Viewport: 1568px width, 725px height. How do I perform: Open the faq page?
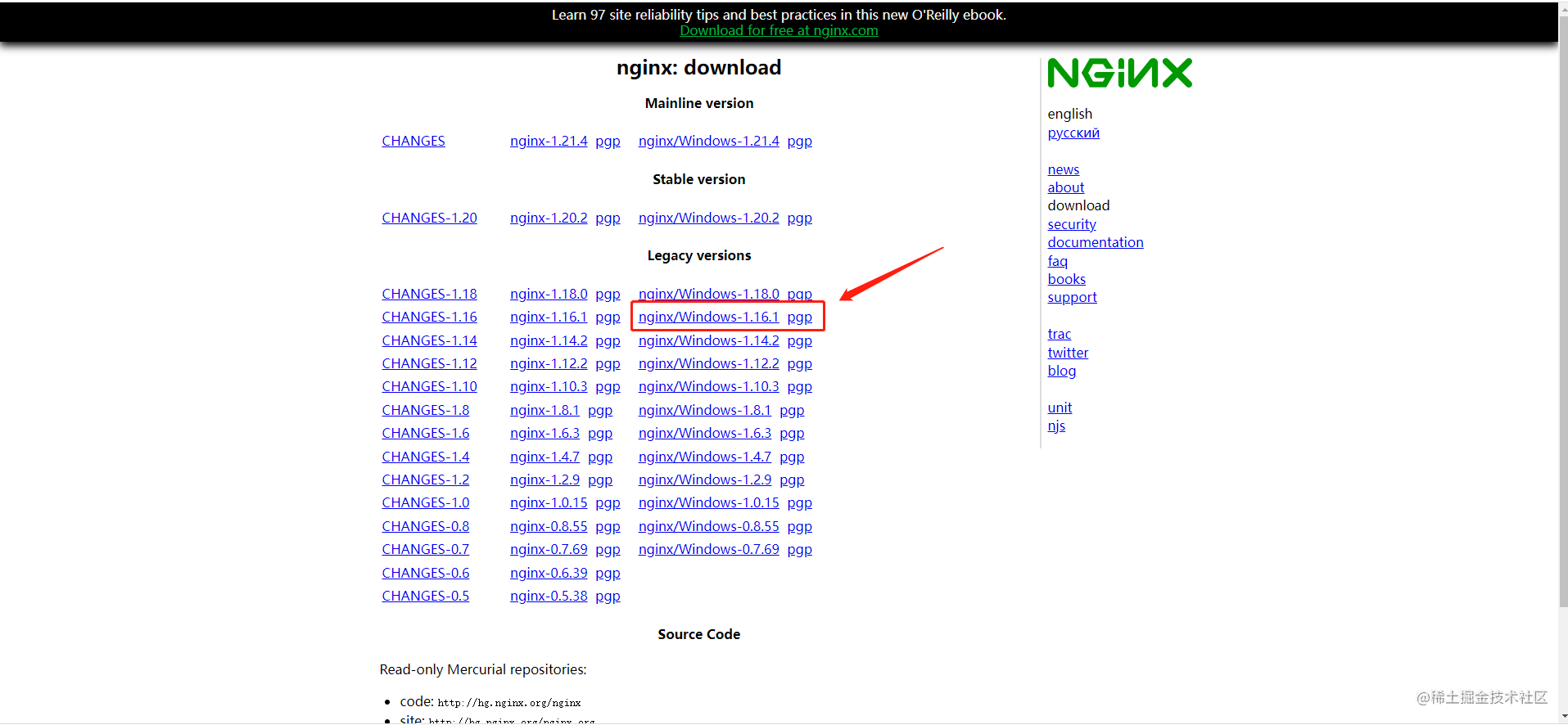pyautogui.click(x=1058, y=261)
